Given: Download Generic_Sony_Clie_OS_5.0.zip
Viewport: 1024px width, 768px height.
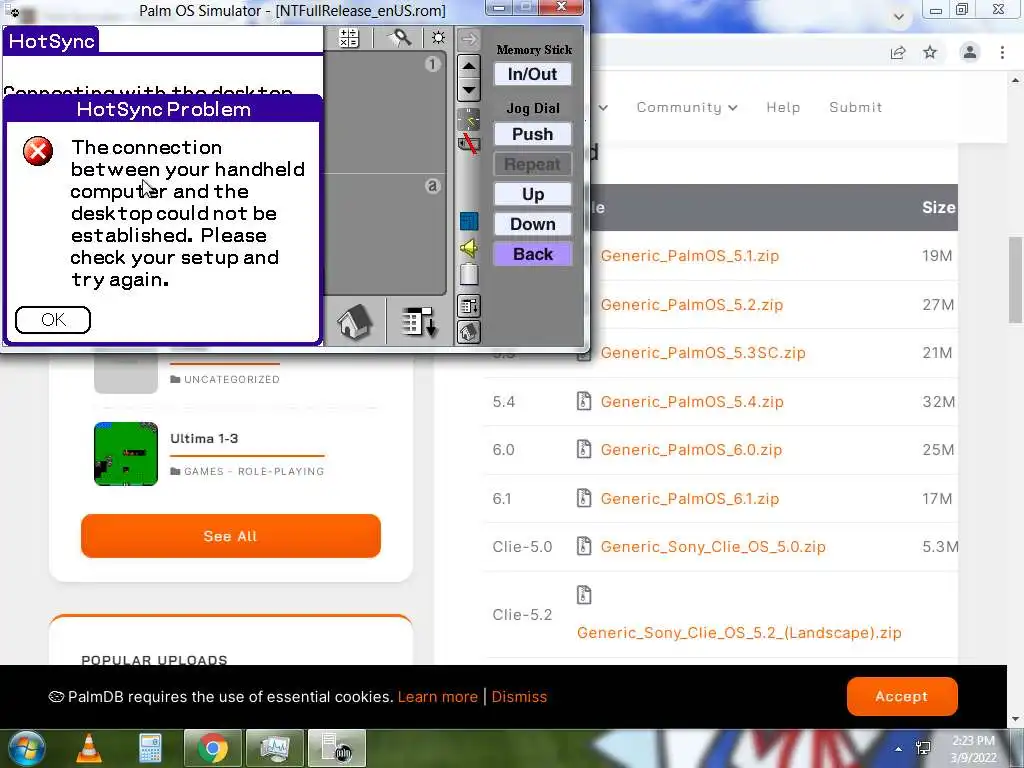Looking at the screenshot, I should pyautogui.click(x=712, y=547).
